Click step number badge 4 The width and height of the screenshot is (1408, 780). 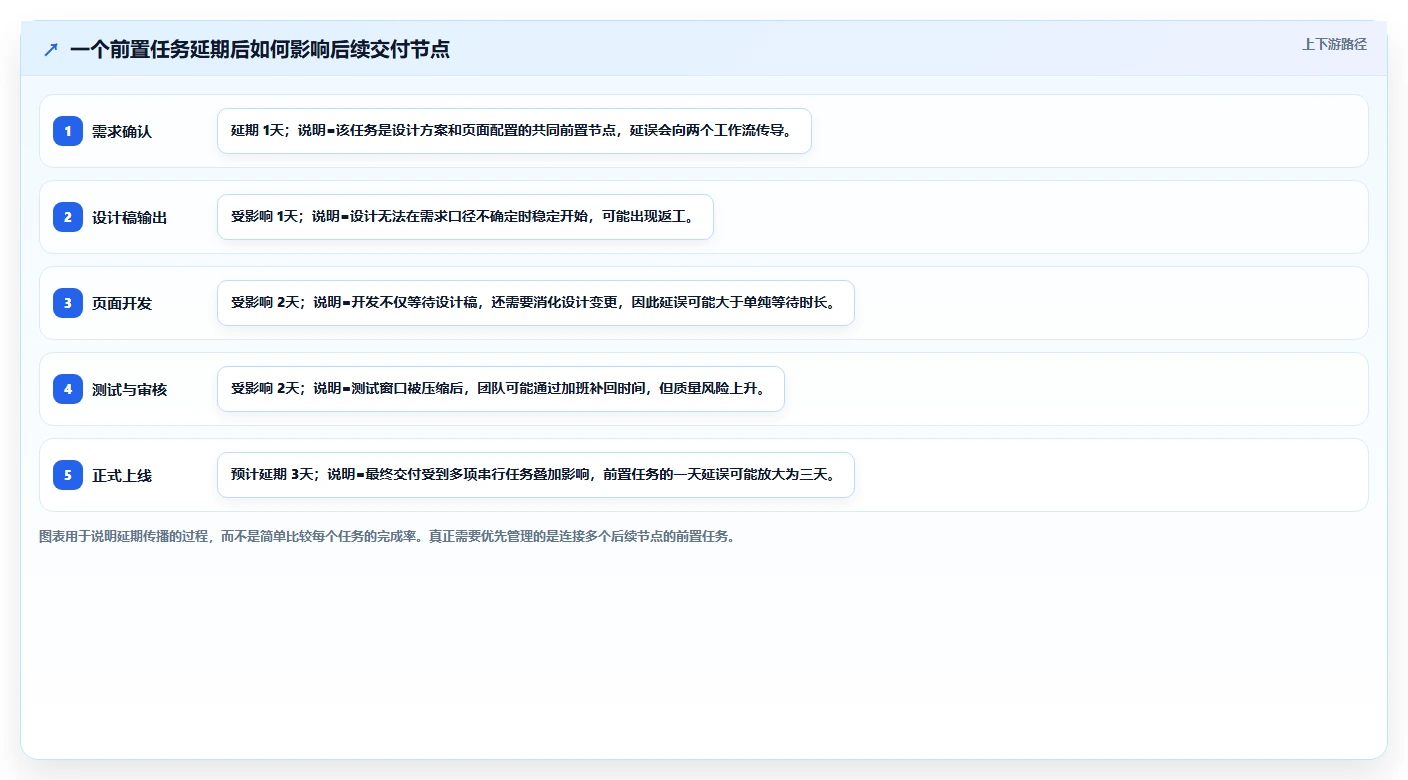pos(68,389)
